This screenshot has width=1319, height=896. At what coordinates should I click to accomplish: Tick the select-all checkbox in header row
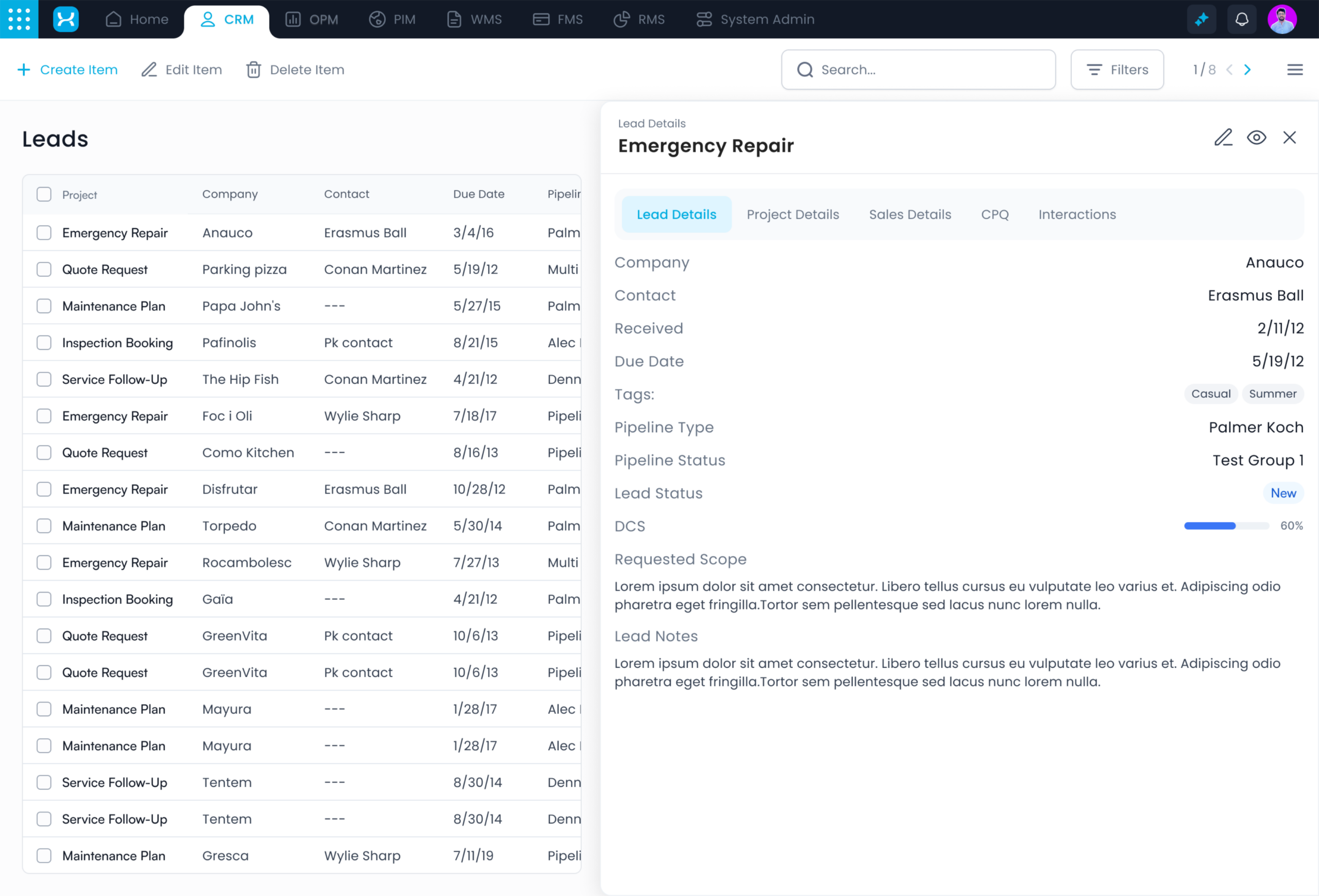tap(44, 195)
